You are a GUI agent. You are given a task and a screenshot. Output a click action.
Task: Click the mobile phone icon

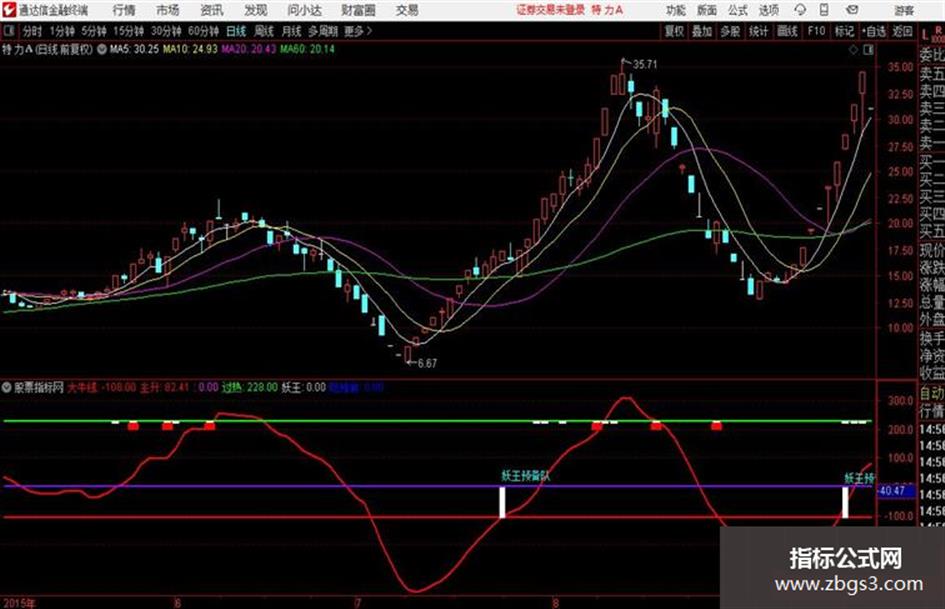pos(824,10)
